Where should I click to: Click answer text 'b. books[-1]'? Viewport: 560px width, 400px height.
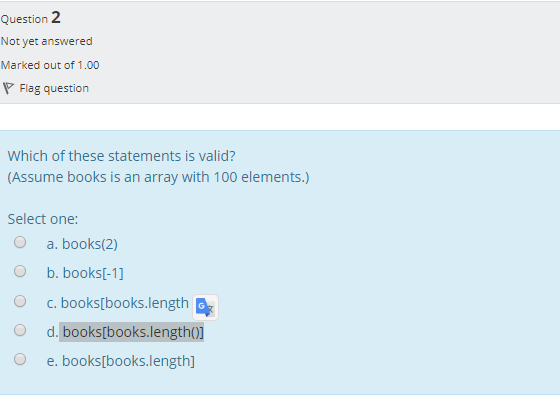pyautogui.click(x=85, y=273)
